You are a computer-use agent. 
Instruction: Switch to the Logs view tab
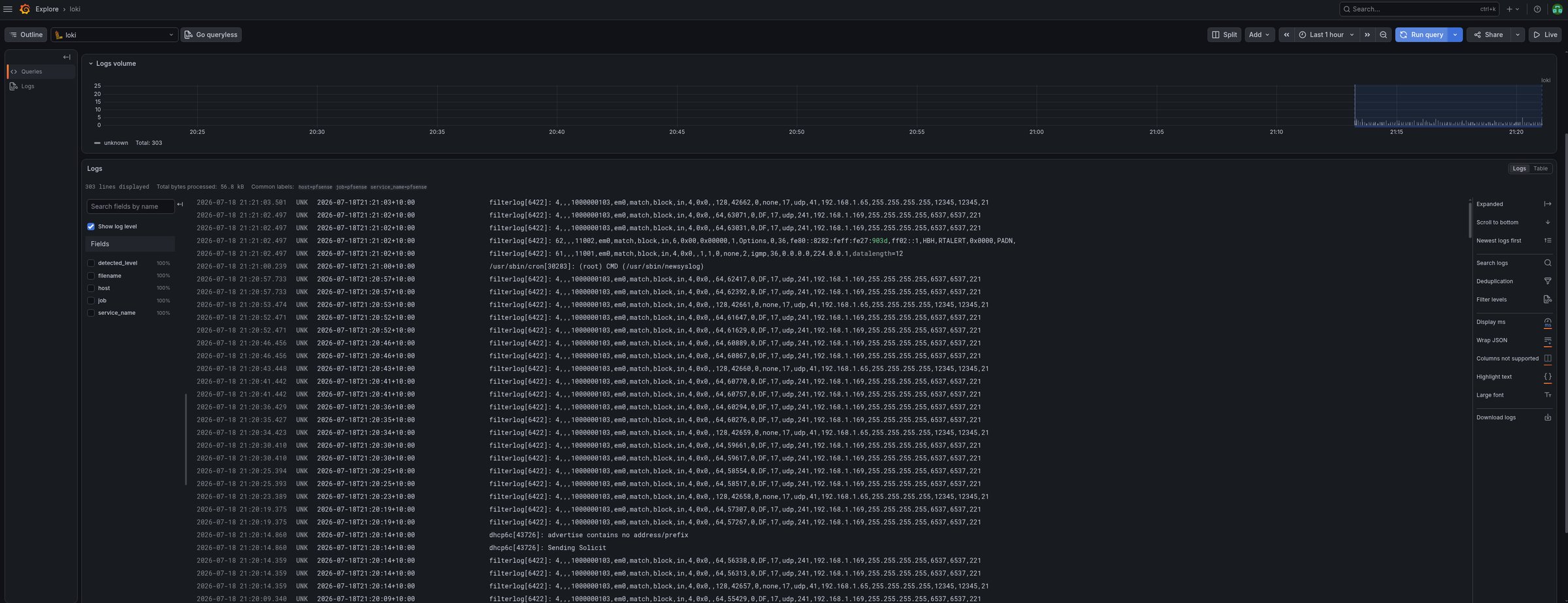pyautogui.click(x=1520, y=169)
